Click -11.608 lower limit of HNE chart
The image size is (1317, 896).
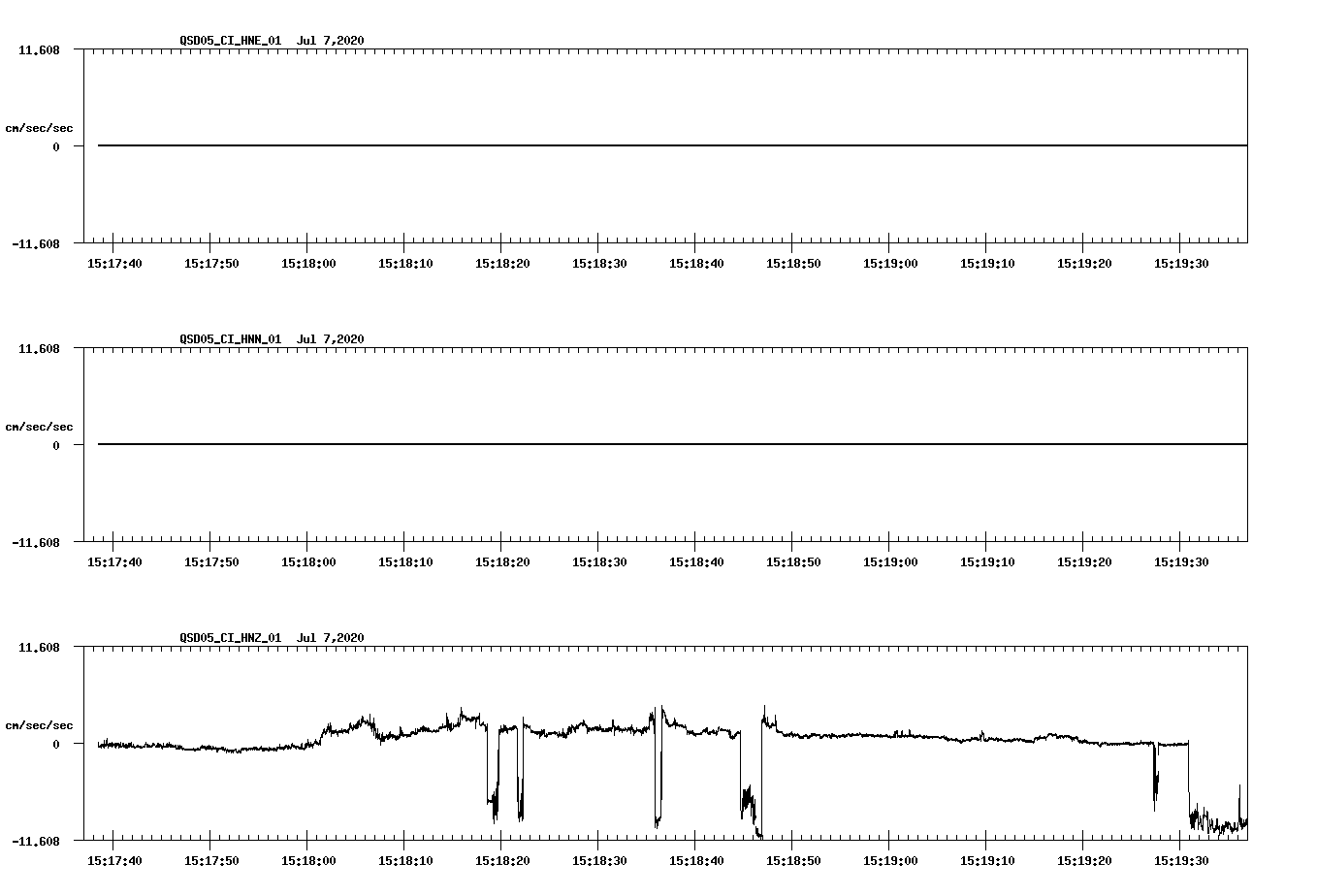36,244
